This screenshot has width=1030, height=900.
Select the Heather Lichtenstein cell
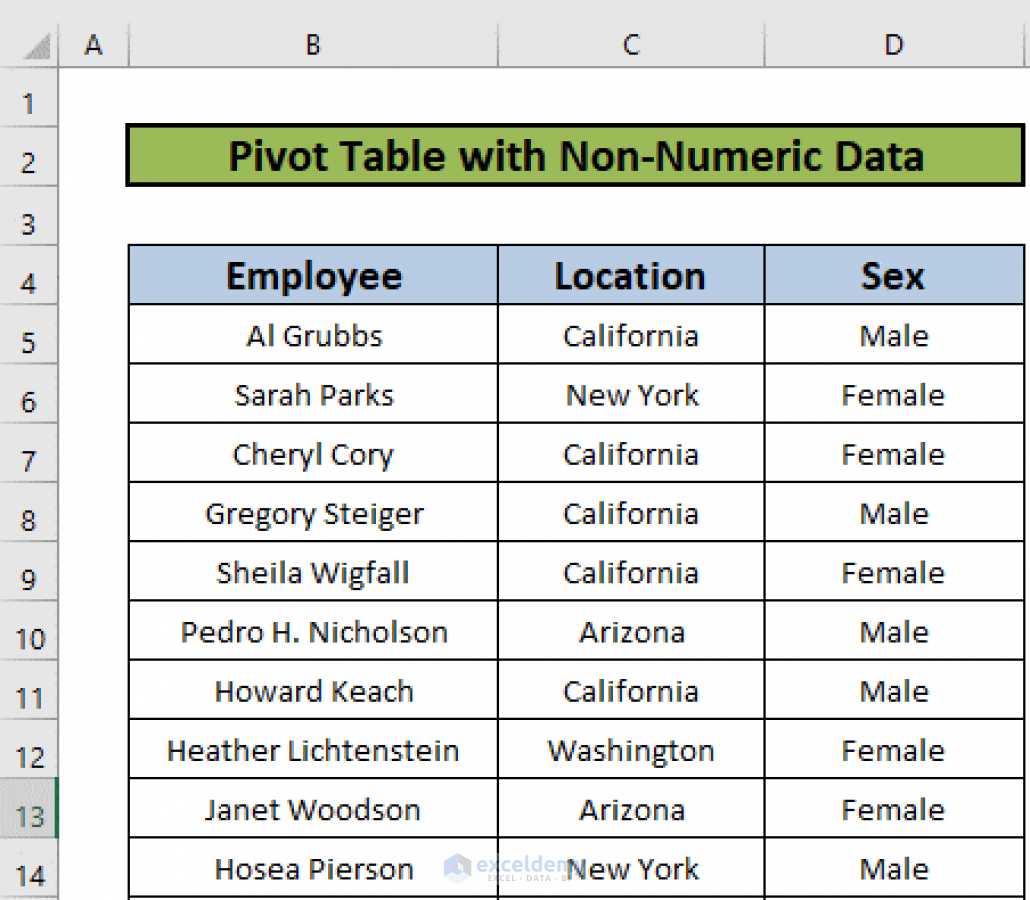(x=313, y=750)
